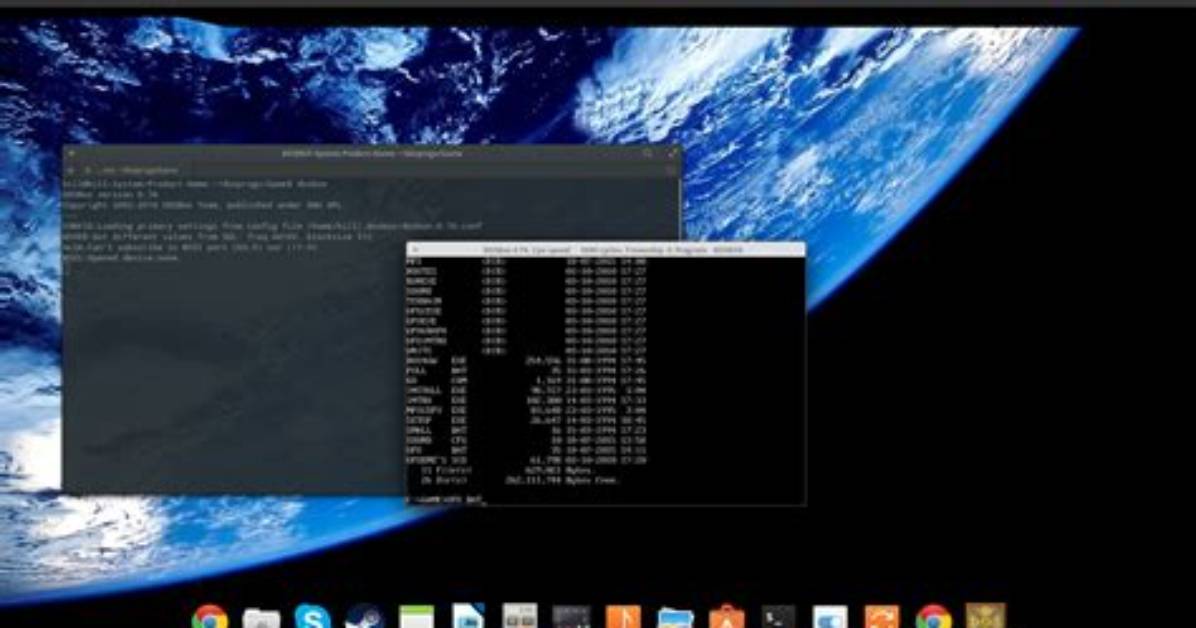
Task: Click the 'DOSBox version 0.74' line in the terminal
Action: (x=111, y=195)
